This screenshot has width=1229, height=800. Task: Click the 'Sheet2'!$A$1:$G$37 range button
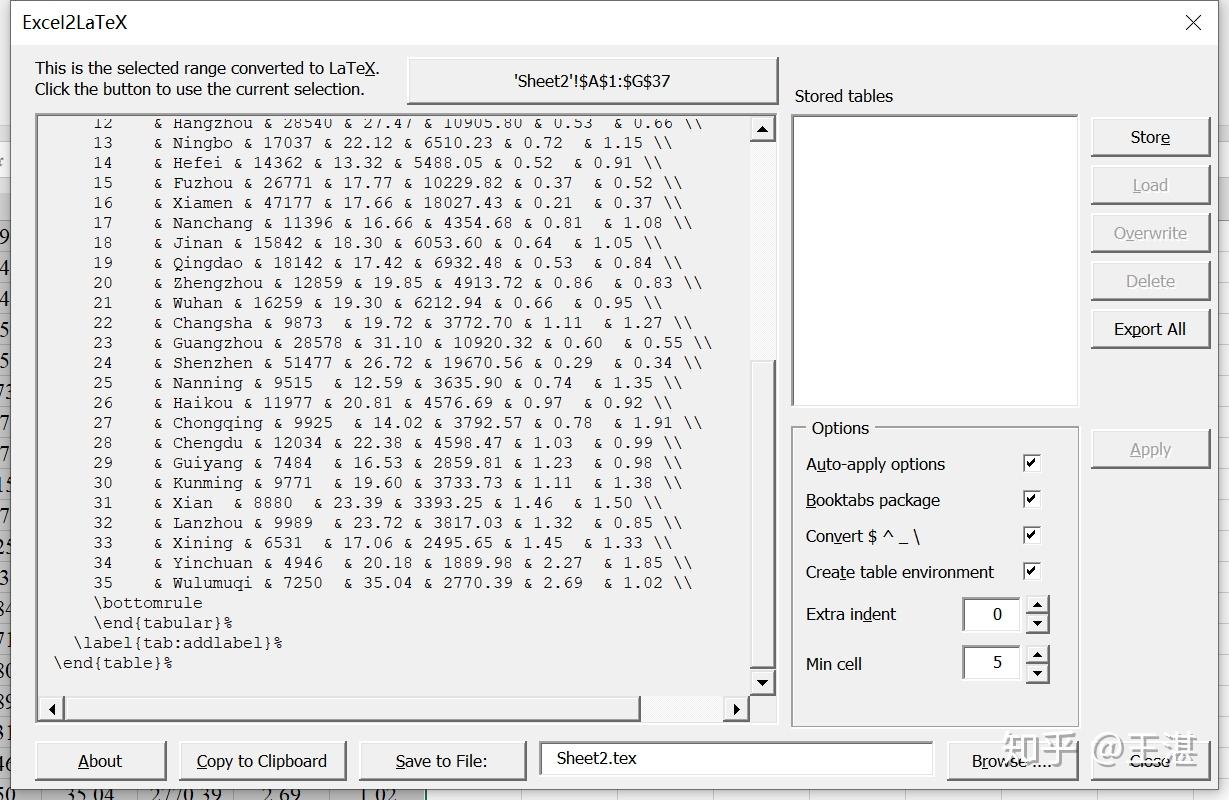tap(592, 81)
